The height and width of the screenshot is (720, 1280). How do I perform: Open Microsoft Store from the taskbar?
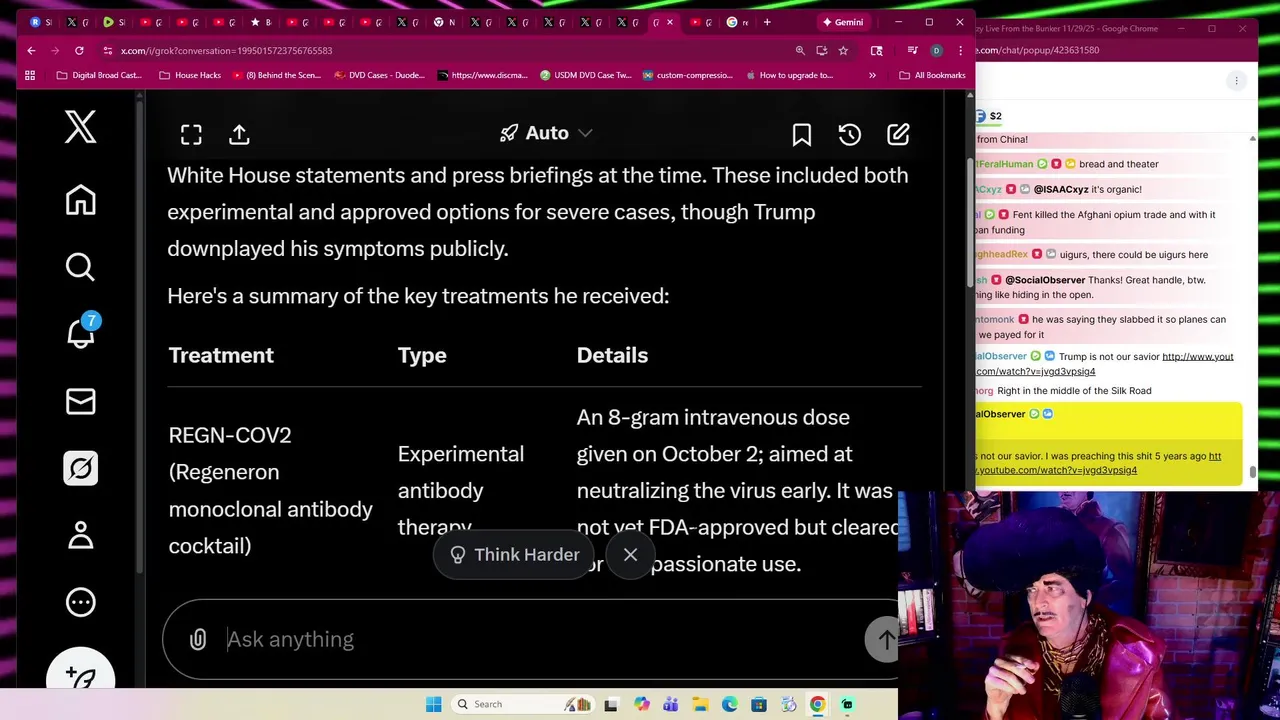tap(759, 704)
